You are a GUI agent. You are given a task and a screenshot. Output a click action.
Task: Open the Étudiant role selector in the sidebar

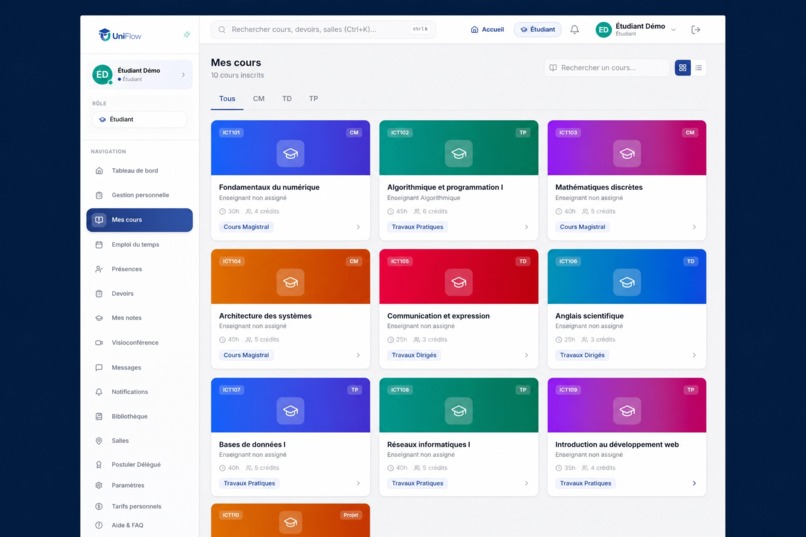(x=139, y=119)
